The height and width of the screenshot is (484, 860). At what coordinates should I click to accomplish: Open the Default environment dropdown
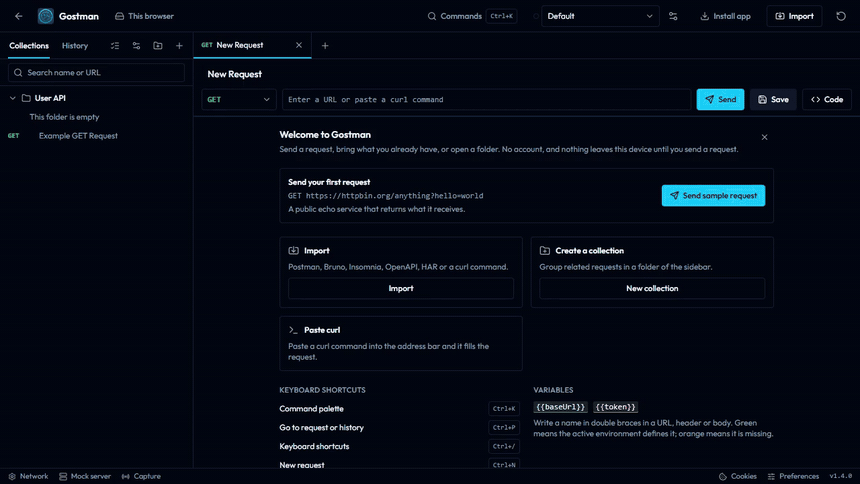click(600, 16)
